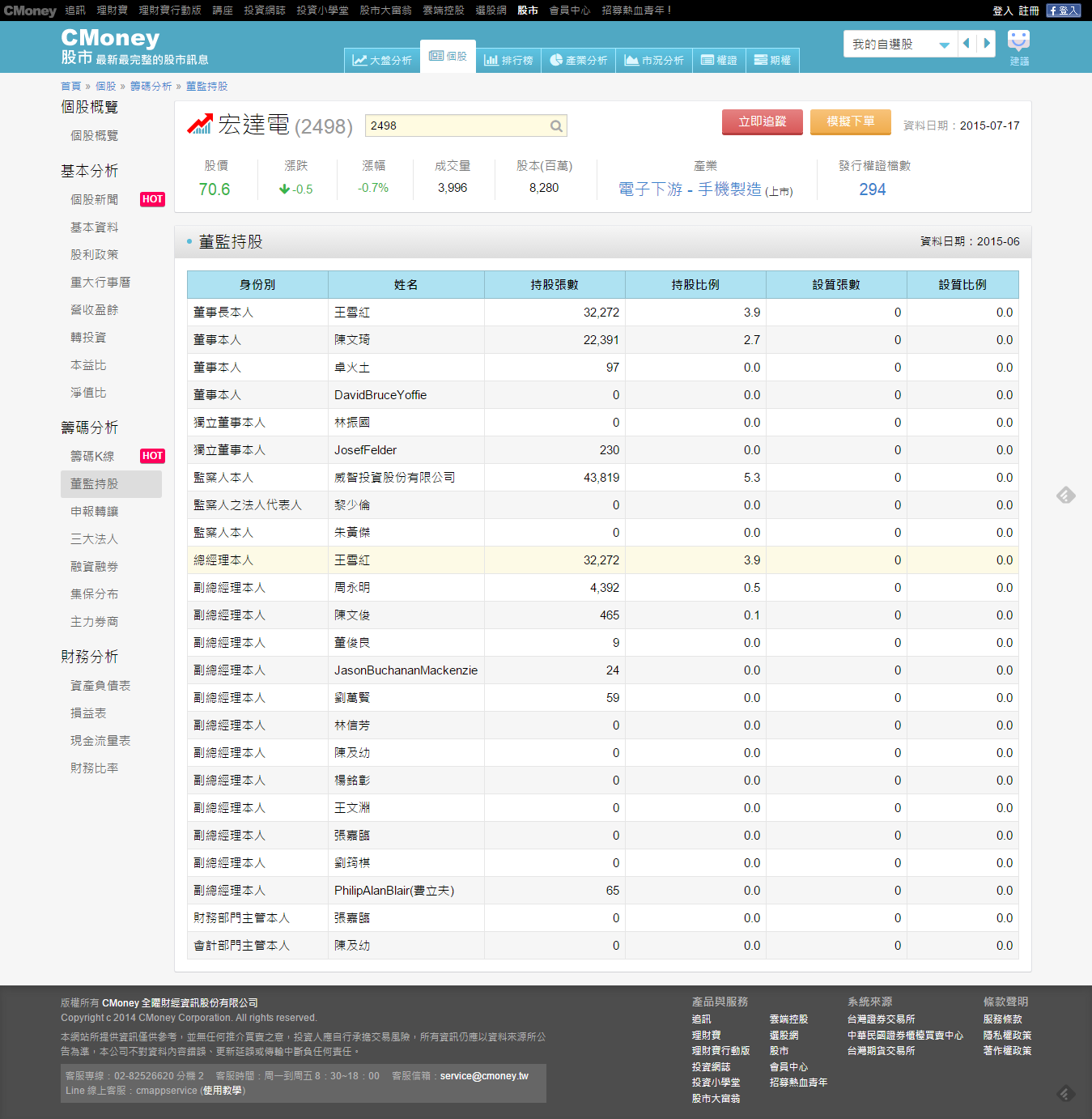Click the red stock chart icon beside 宏達電

click(x=199, y=124)
